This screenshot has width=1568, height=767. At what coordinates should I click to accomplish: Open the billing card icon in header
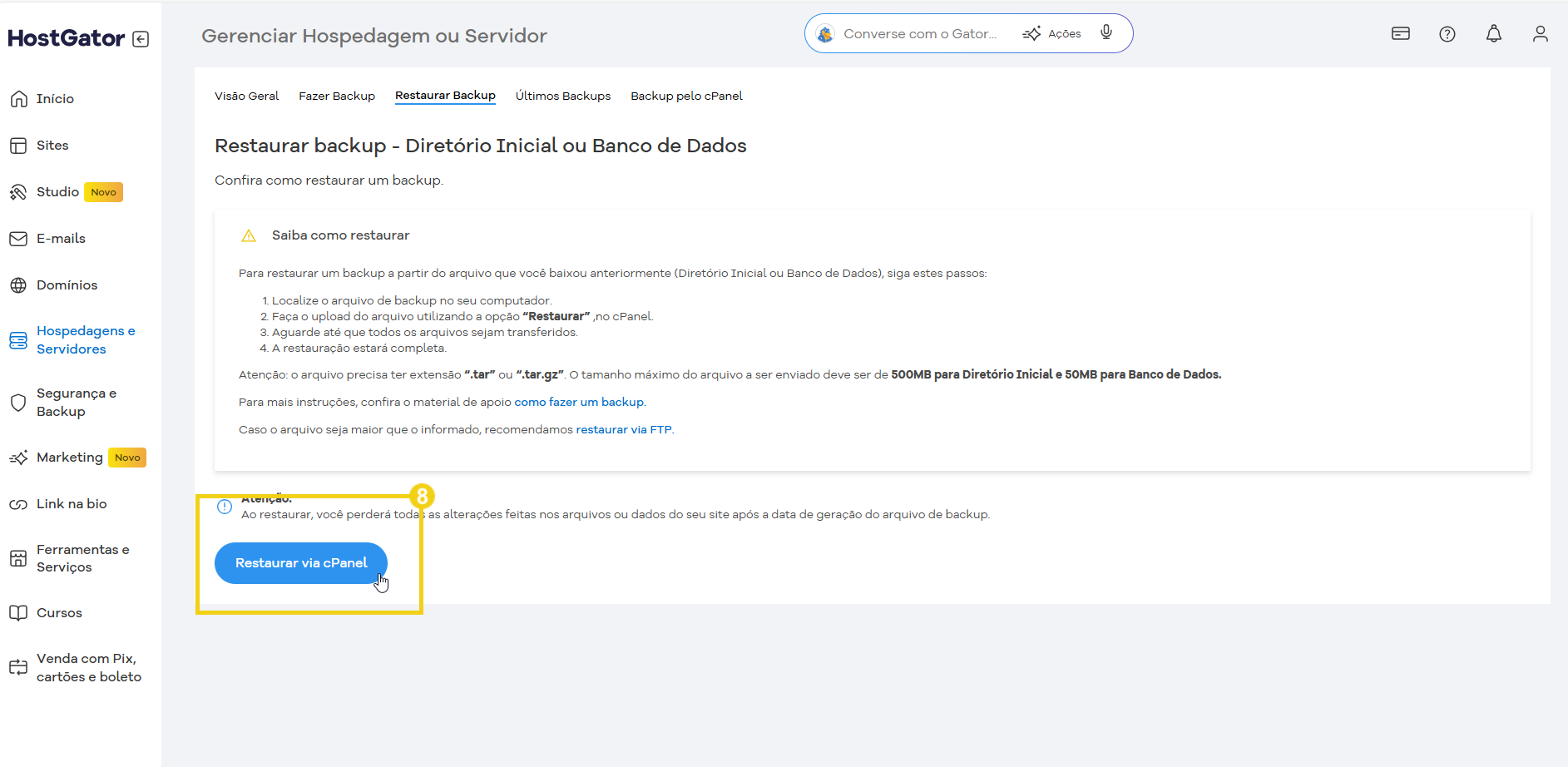tap(1401, 34)
